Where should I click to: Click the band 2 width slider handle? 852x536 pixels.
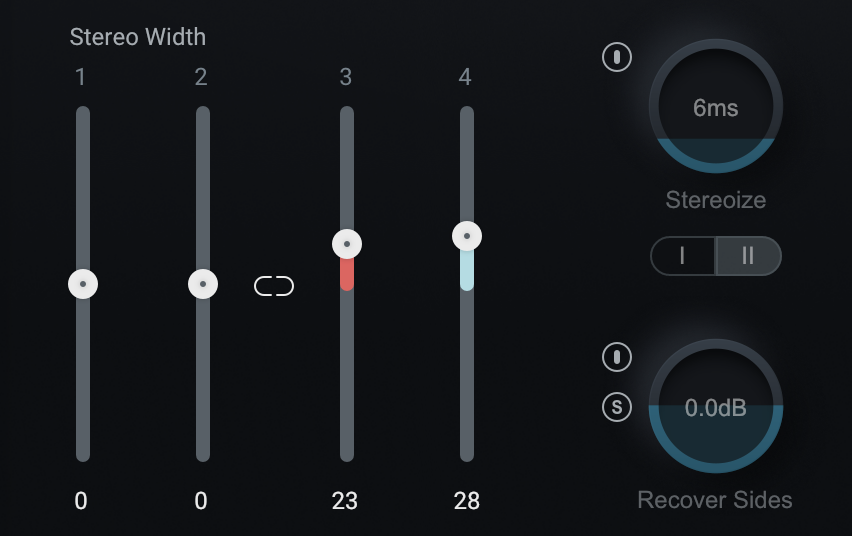point(203,284)
